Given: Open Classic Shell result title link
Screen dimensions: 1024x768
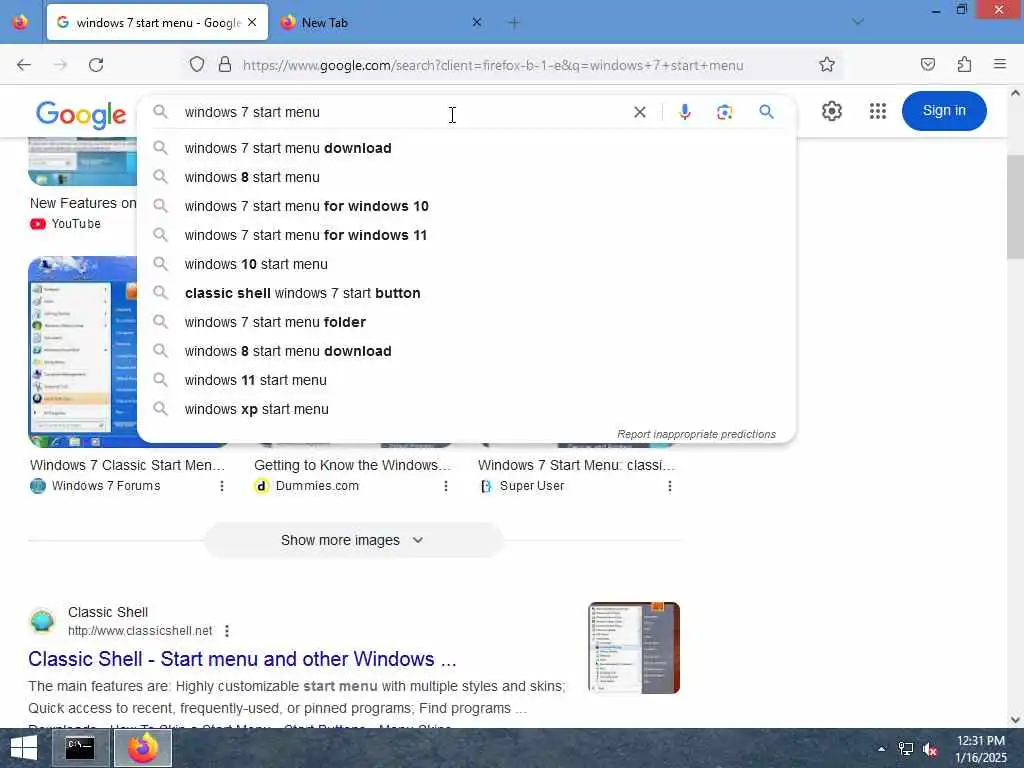Looking at the screenshot, I should 242,659.
